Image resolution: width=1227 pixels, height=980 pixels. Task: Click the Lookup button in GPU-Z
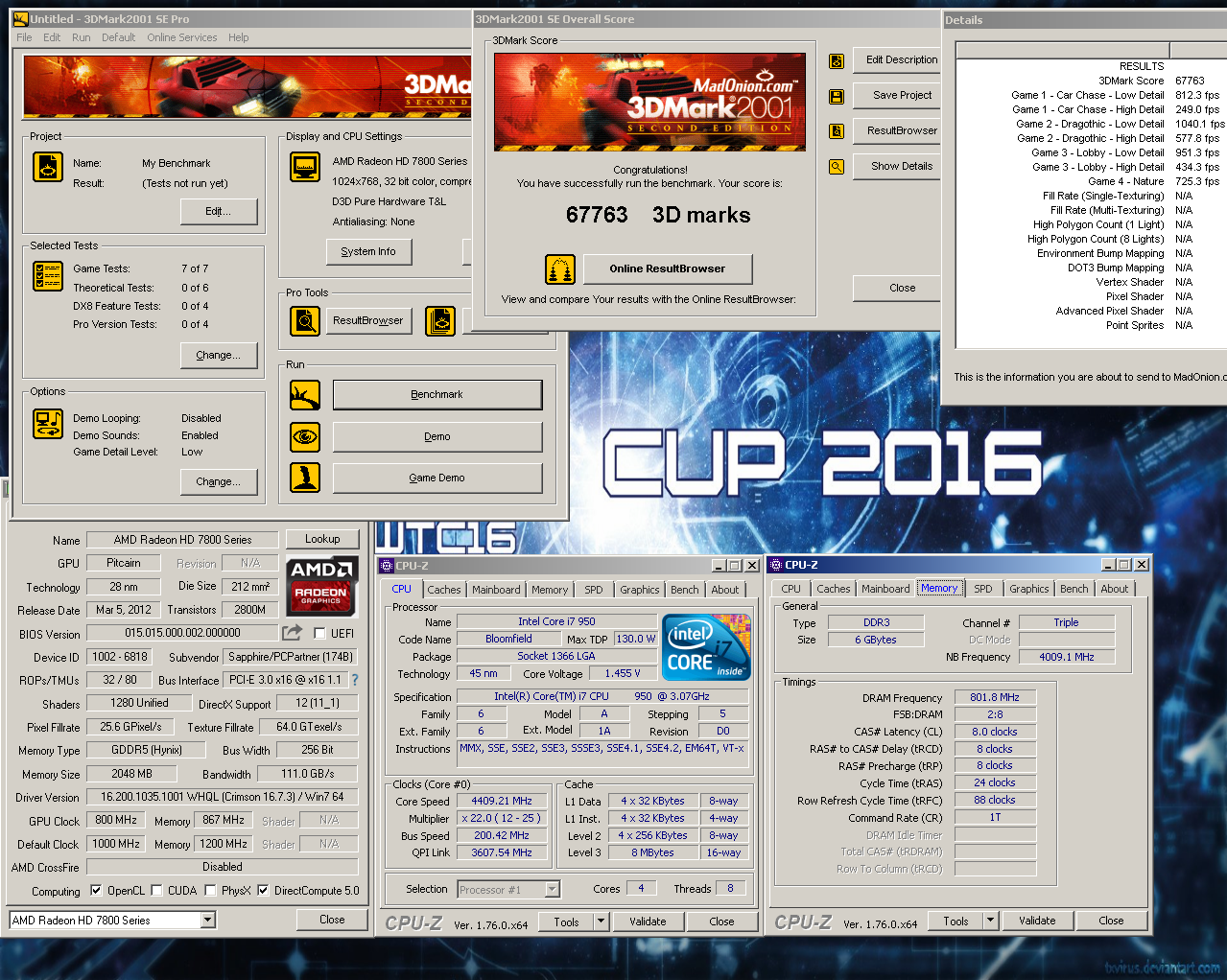click(x=322, y=539)
